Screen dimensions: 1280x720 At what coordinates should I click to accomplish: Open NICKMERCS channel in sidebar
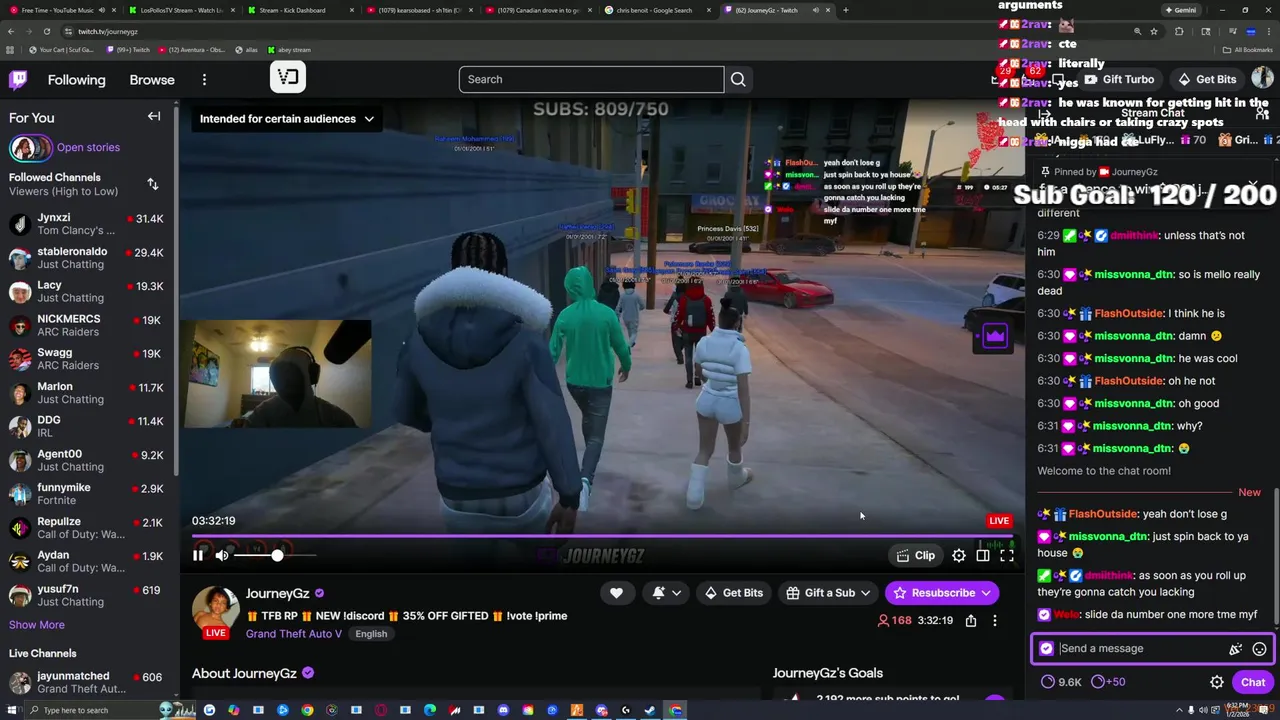pyautogui.click(x=87, y=326)
